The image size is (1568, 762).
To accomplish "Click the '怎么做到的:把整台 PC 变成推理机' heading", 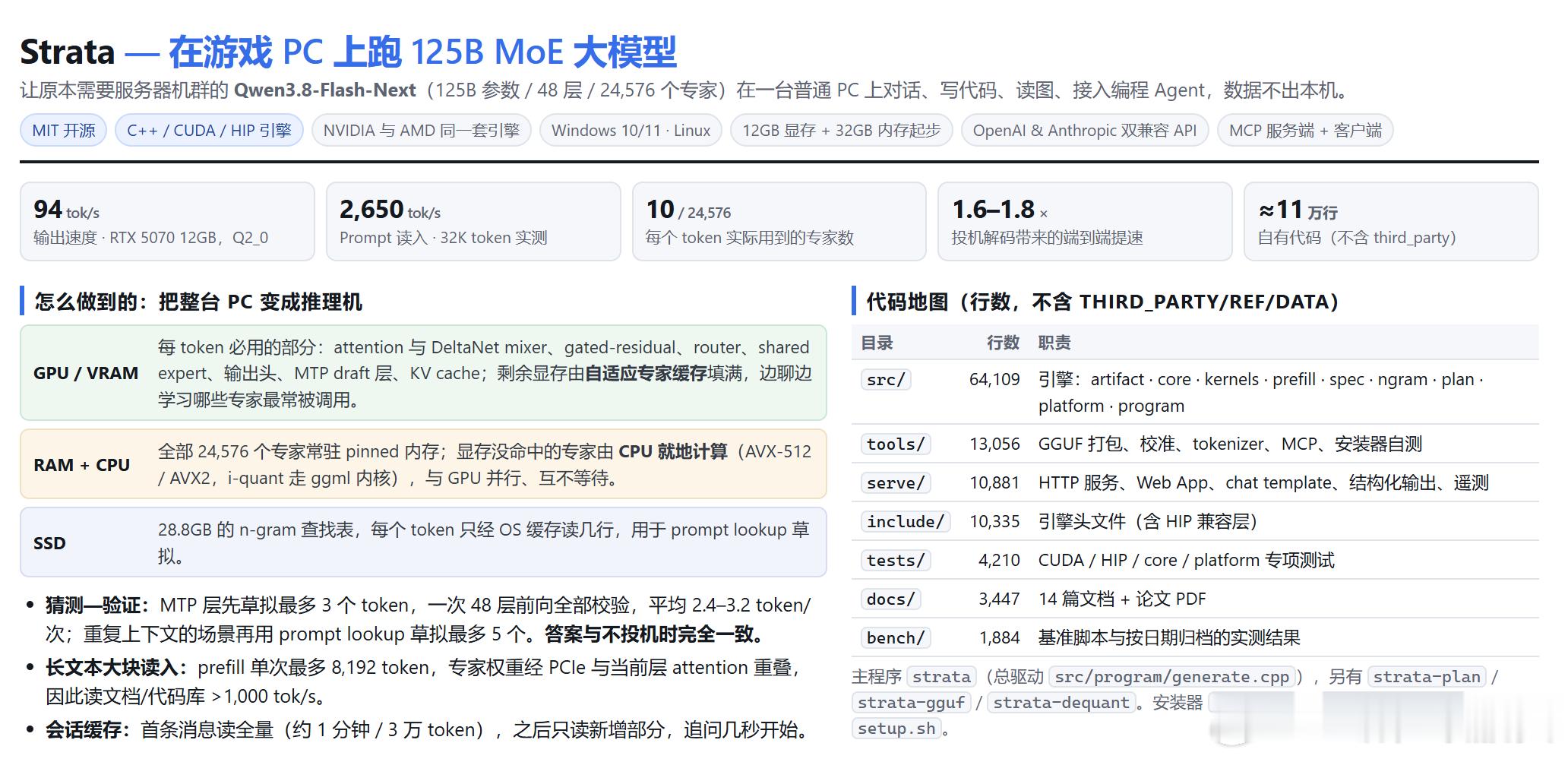I will [198, 302].
